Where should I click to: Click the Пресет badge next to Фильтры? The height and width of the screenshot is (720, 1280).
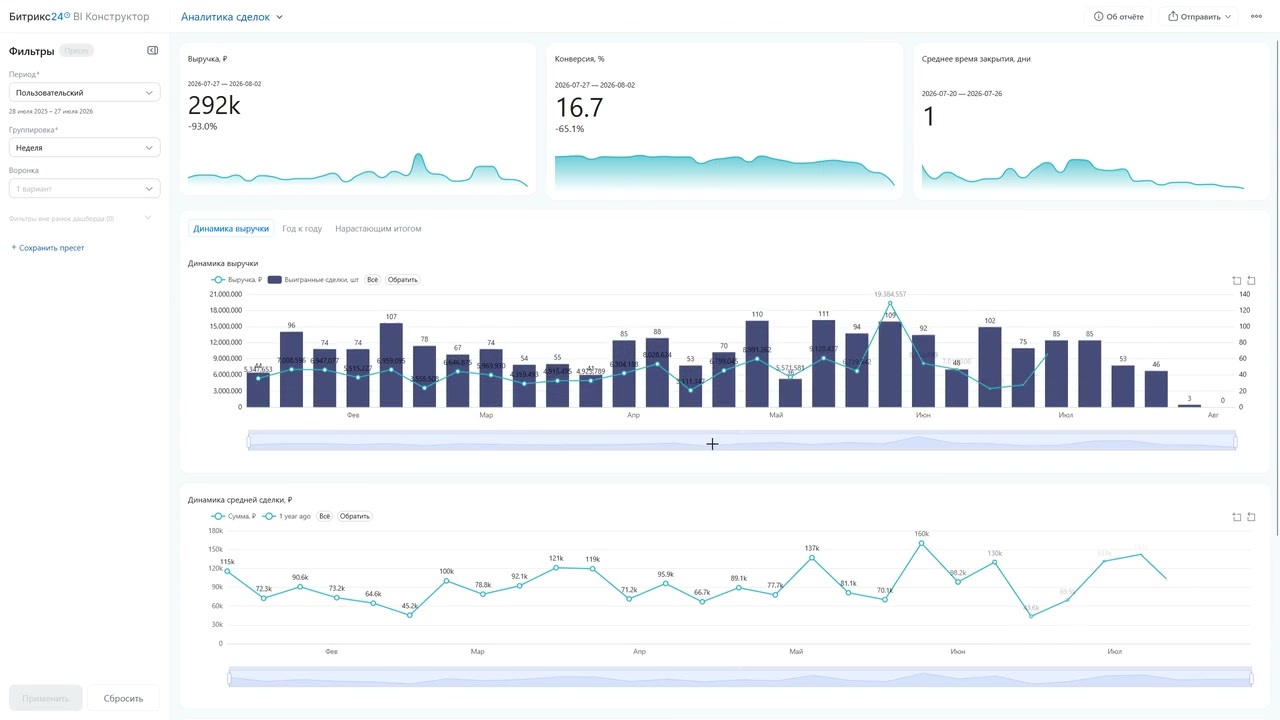76,50
